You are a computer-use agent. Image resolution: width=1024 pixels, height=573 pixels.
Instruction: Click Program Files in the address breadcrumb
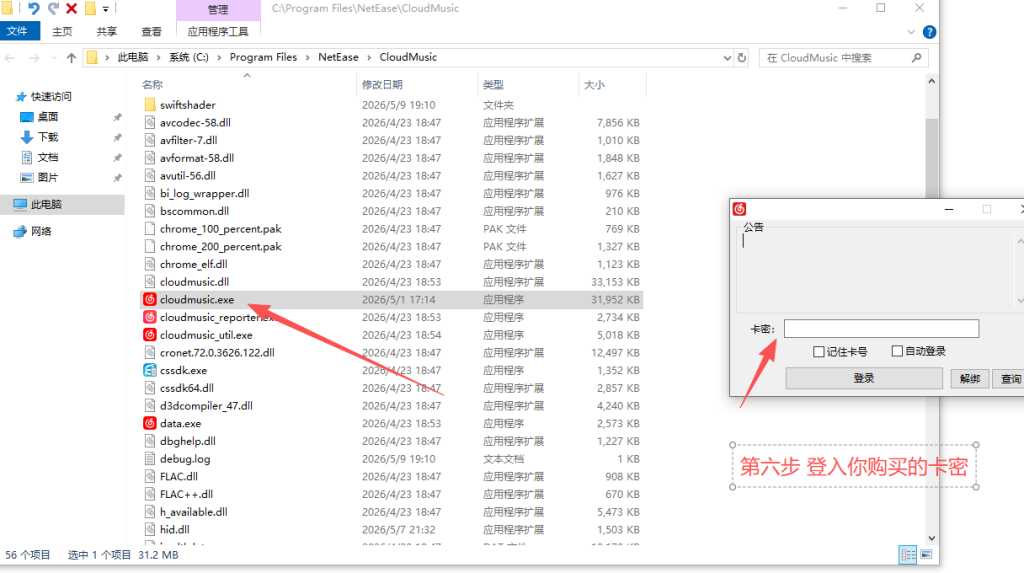pos(263,57)
